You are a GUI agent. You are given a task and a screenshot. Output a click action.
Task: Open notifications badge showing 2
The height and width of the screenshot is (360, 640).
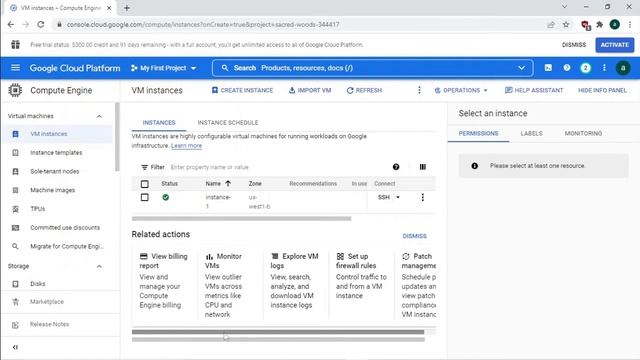coord(585,68)
